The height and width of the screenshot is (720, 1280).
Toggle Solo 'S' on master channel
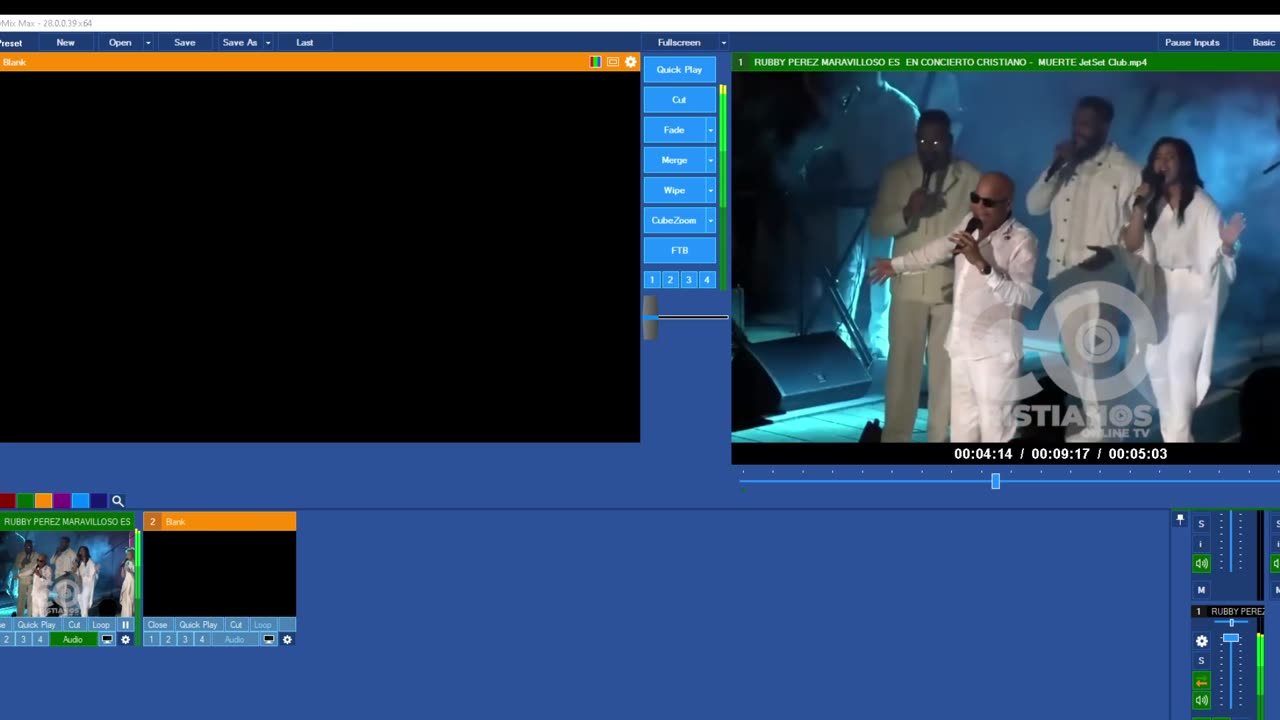1201,524
